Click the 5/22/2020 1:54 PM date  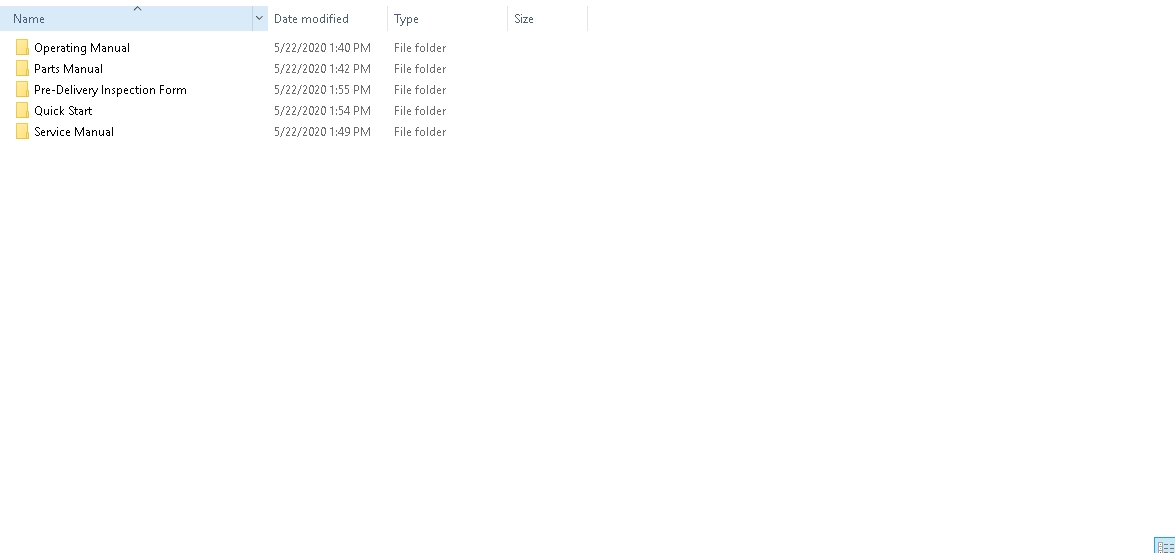click(322, 111)
